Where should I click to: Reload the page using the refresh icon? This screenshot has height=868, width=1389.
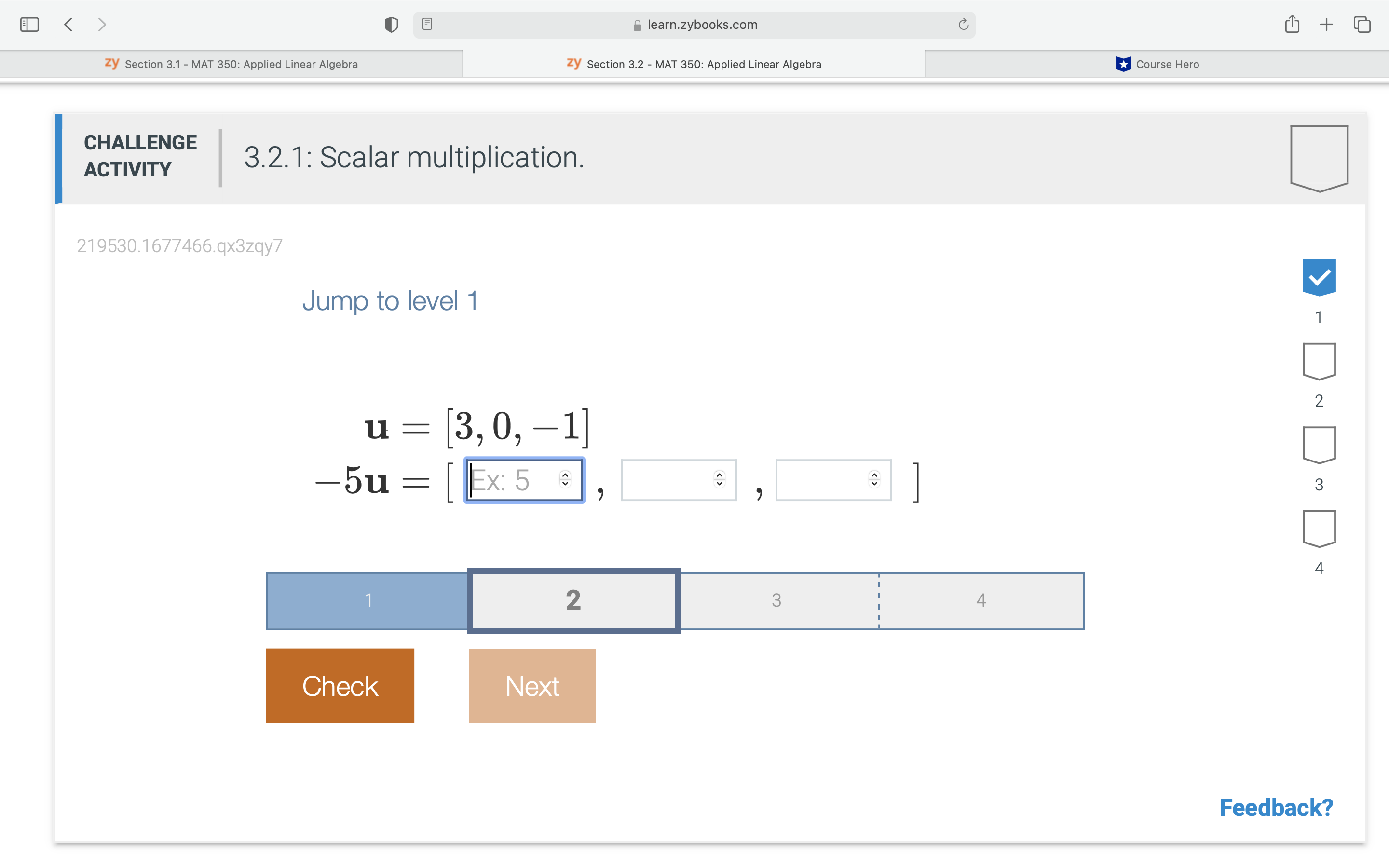pos(962,24)
